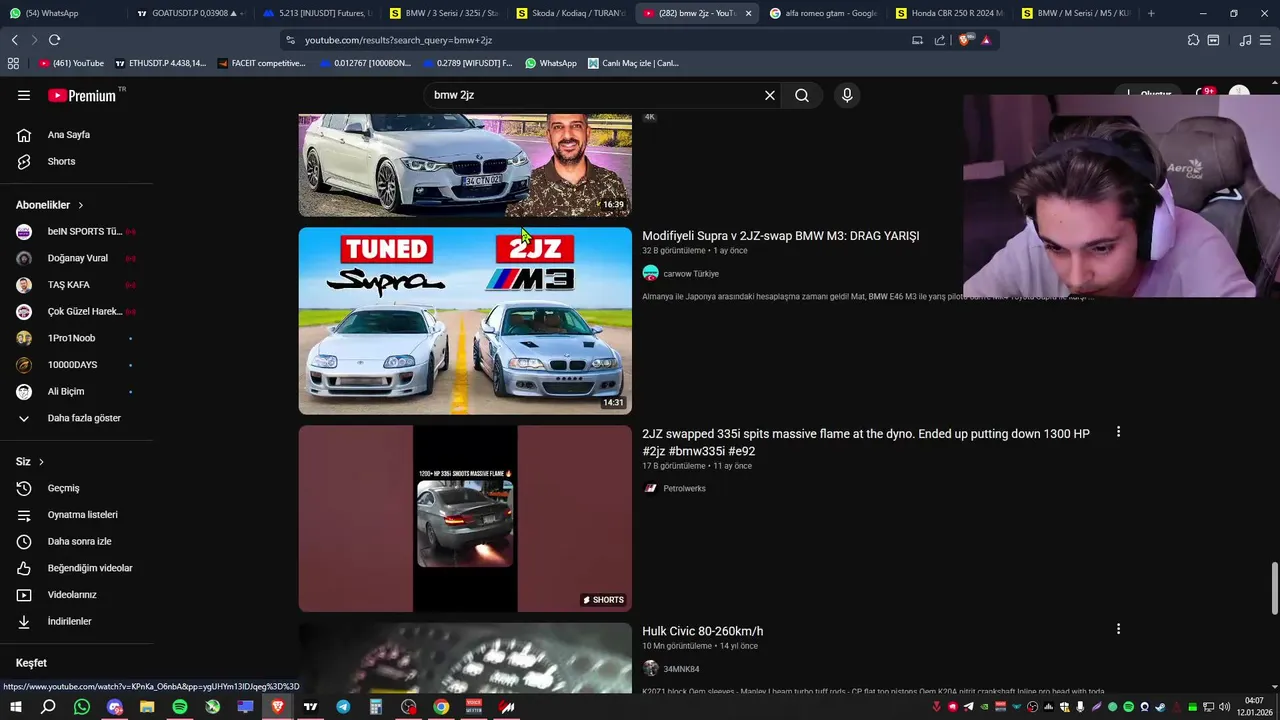
Task: Click the Modifiyeli Supra v 2JZ-swap title
Action: 780,236
